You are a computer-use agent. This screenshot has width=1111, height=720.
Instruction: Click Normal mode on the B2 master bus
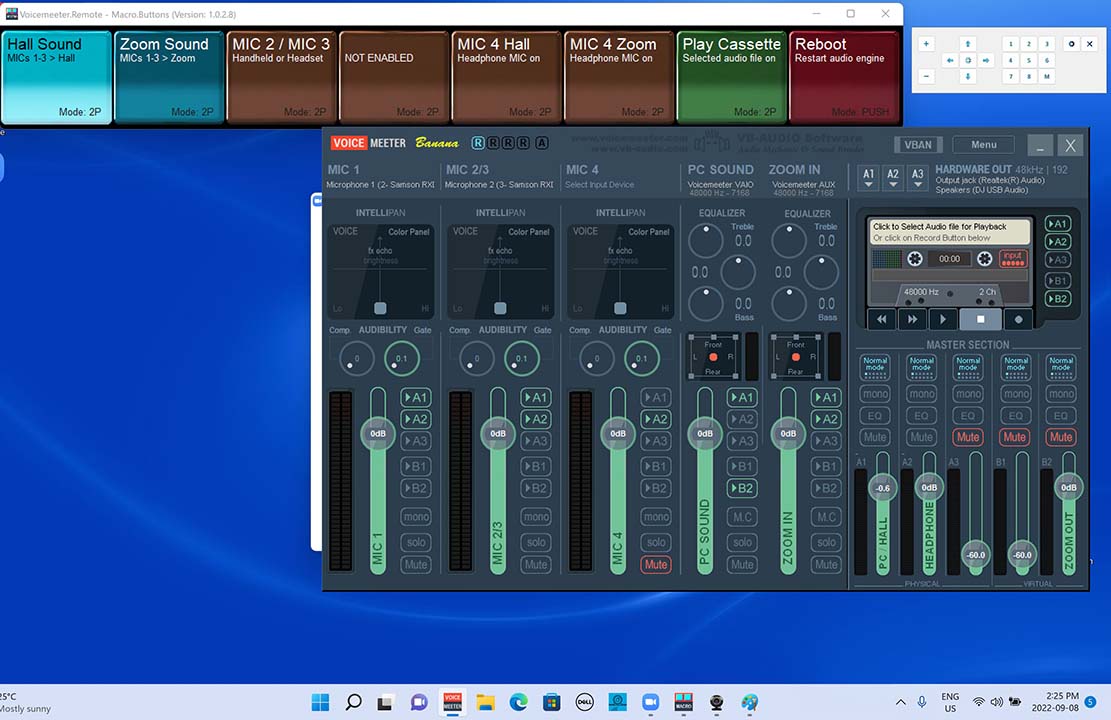pyautogui.click(x=1061, y=366)
